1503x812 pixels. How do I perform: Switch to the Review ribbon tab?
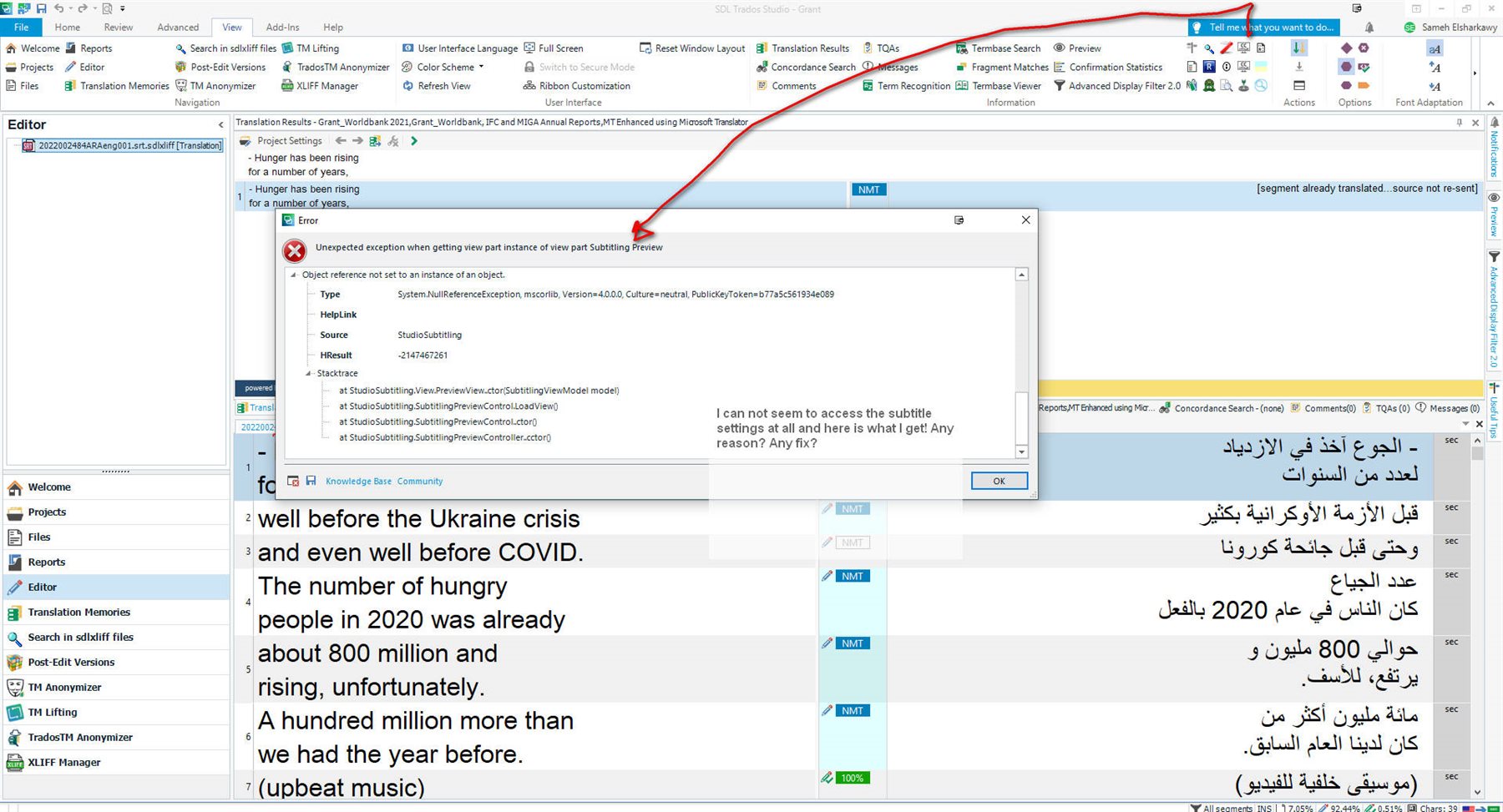pyautogui.click(x=119, y=28)
